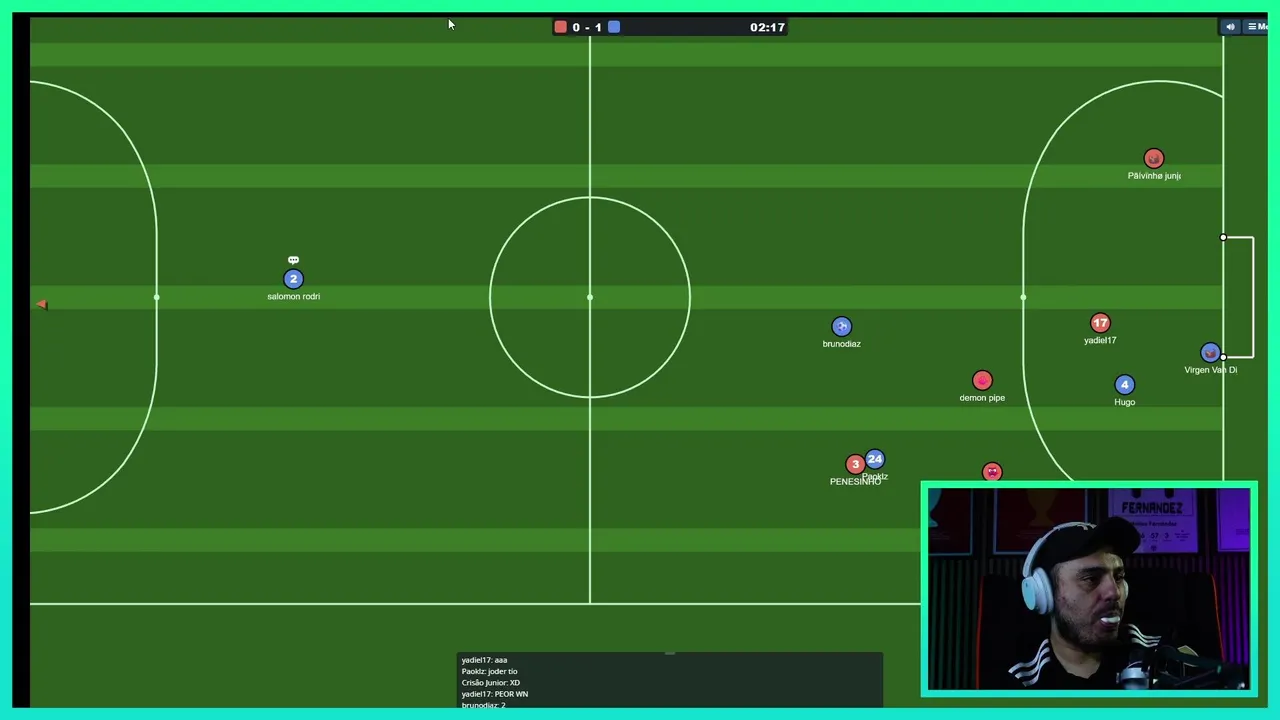The height and width of the screenshot is (720, 1280).
Task: Click chat message 'brunodiaz: 2'
Action: (483, 705)
